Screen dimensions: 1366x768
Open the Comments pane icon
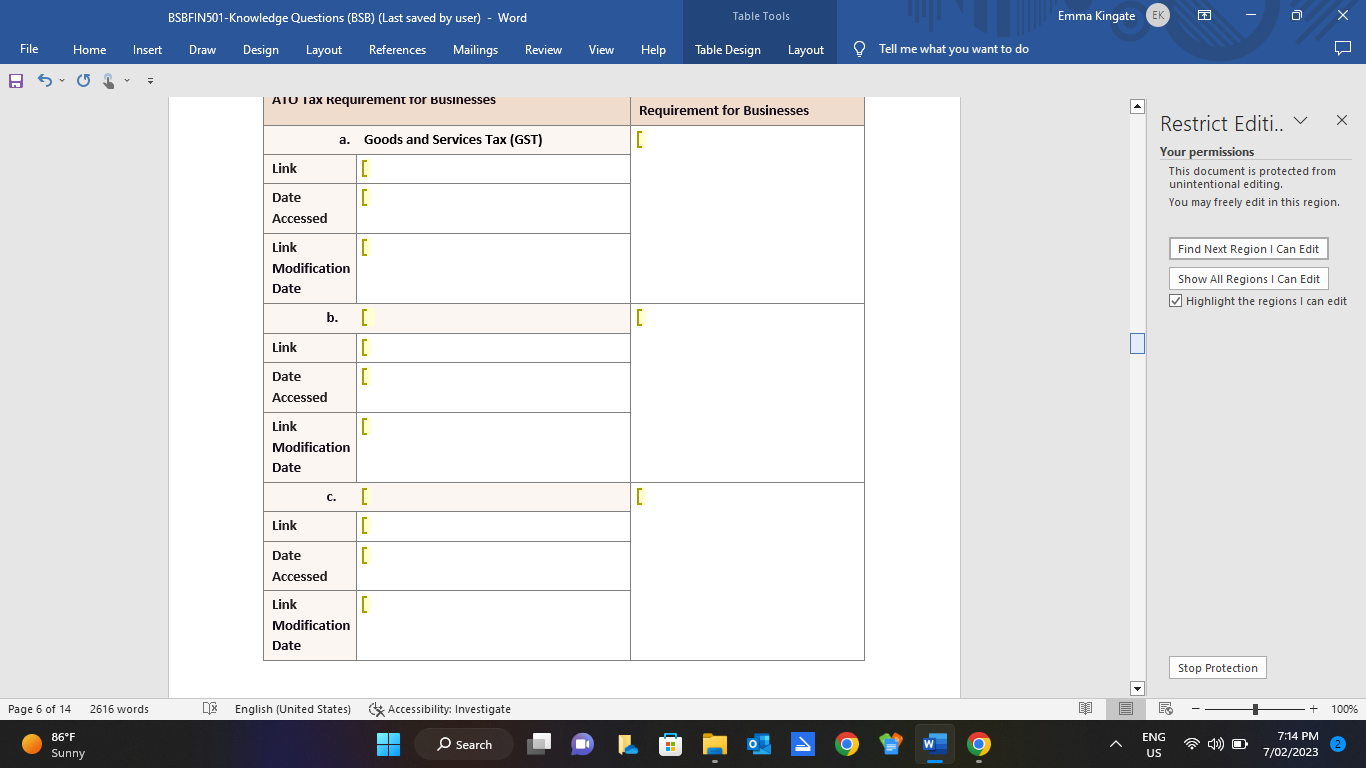pyautogui.click(x=1342, y=48)
